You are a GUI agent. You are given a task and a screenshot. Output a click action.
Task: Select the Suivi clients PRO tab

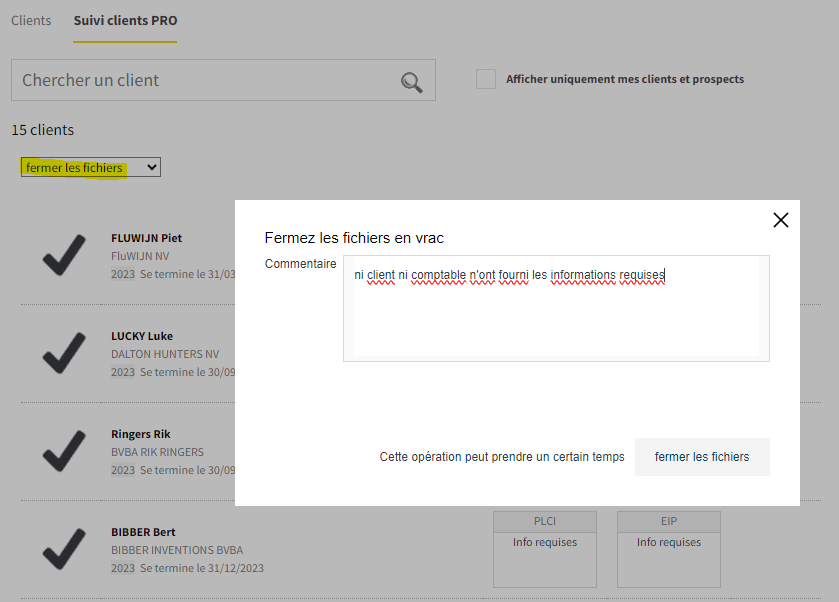click(125, 20)
